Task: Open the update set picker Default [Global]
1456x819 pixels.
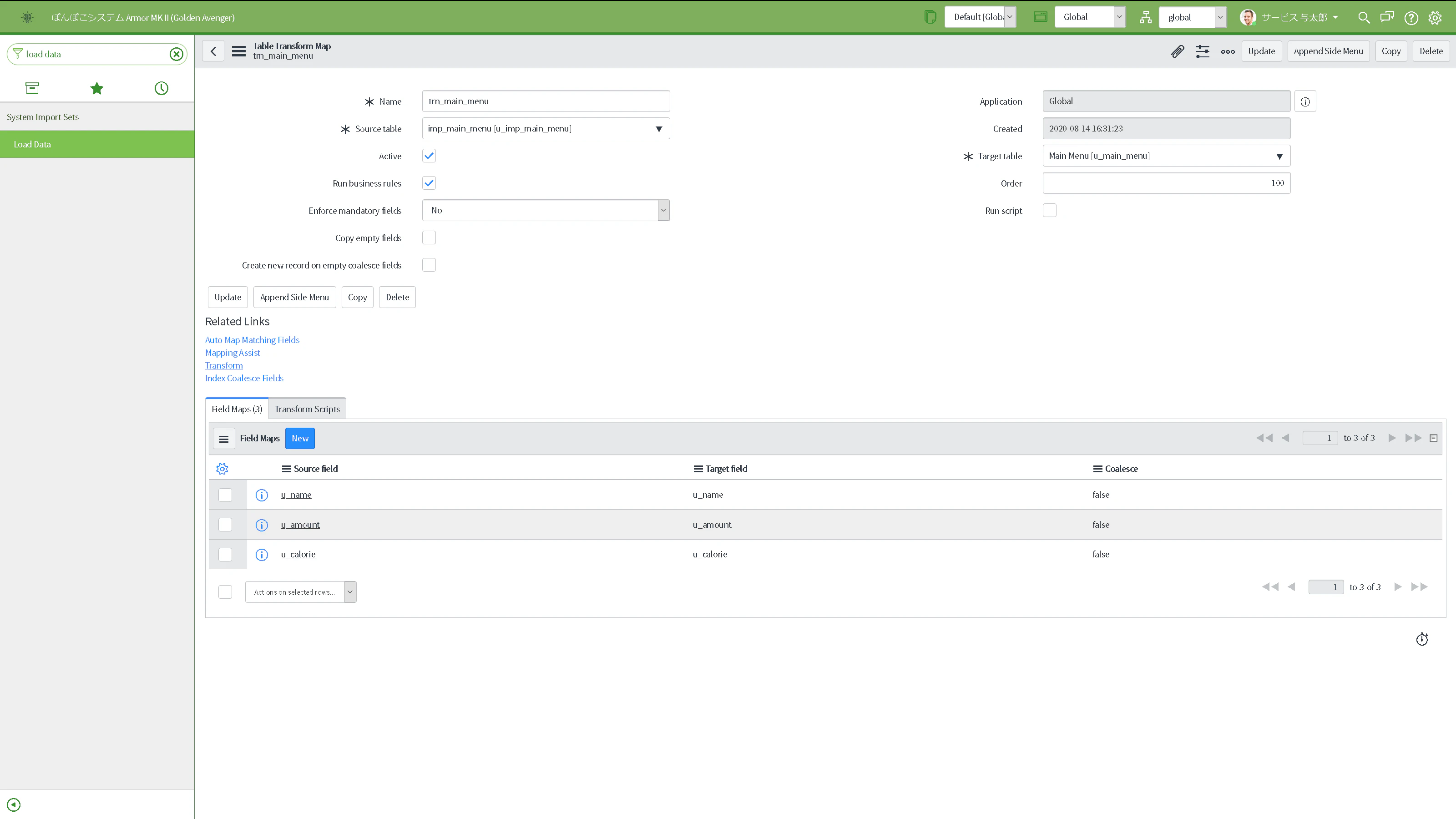Action: click(981, 17)
